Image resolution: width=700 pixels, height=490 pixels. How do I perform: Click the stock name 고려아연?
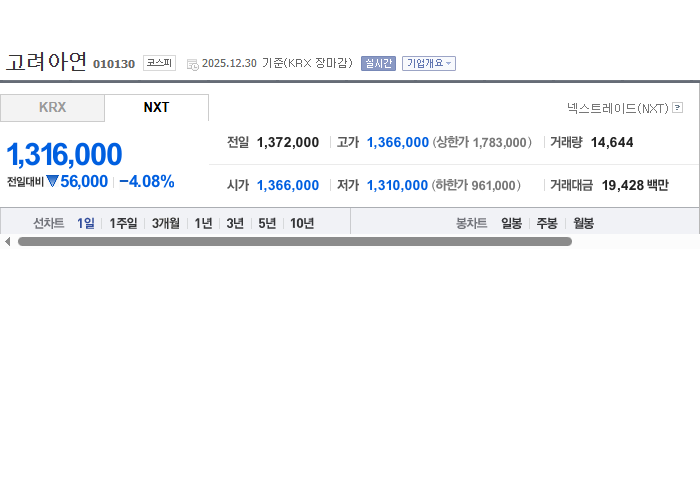(x=46, y=62)
